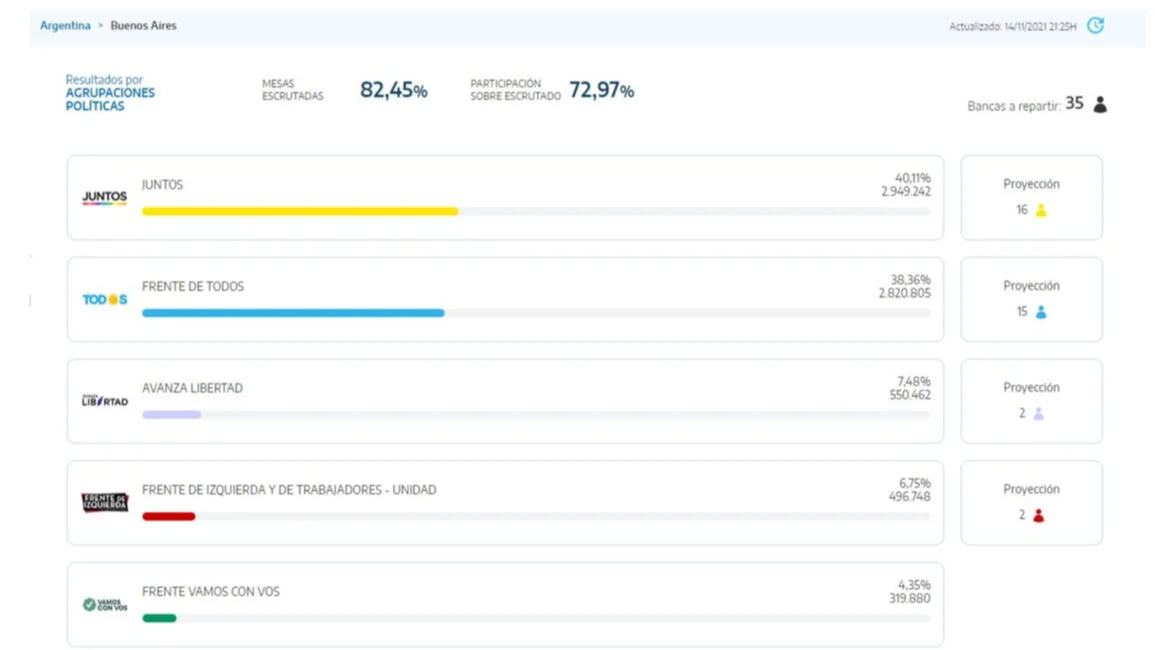Click the yellow seat icon for Juntos projection
1155x650 pixels.
pos(1041,211)
